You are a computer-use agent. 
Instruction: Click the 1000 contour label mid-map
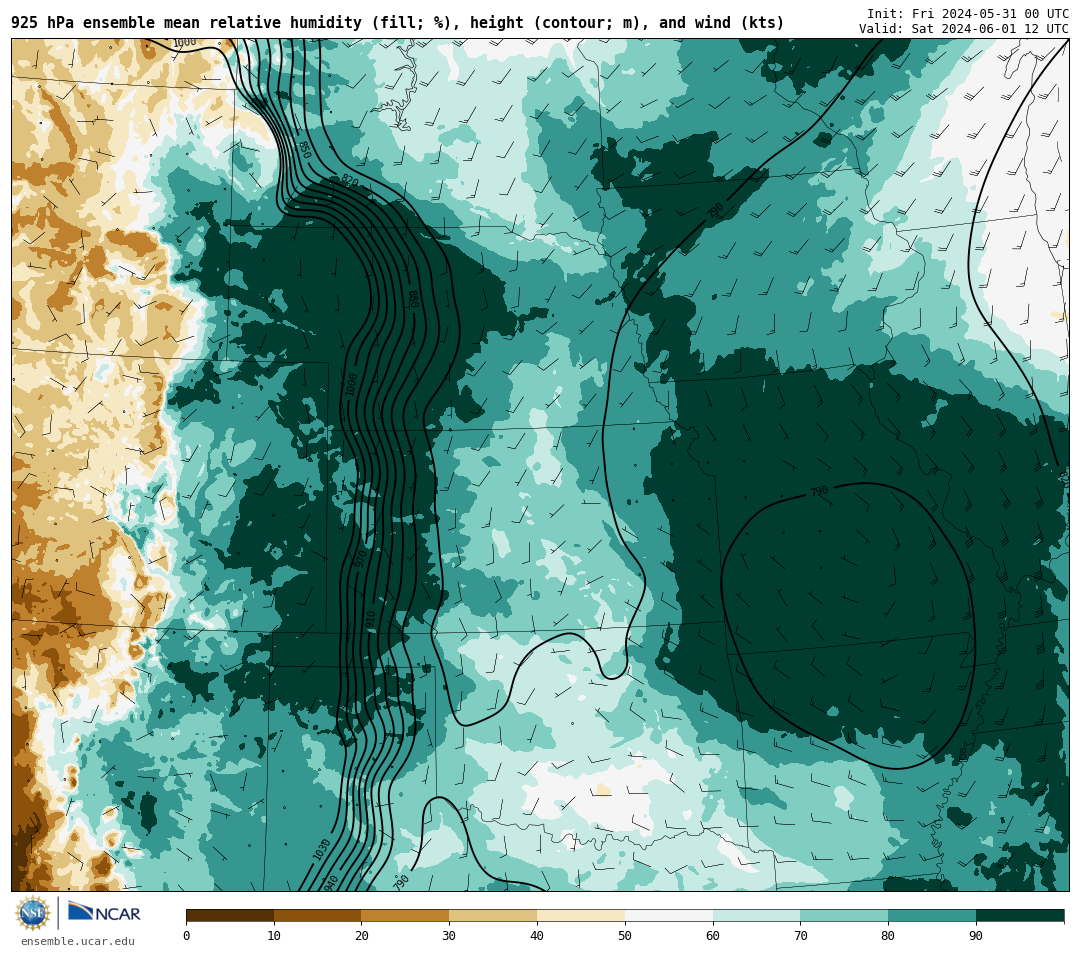351,384
